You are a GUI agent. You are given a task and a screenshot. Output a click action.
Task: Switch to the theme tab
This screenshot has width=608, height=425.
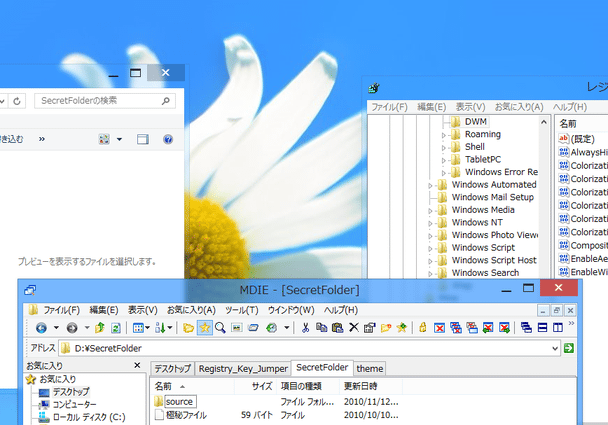(370, 368)
